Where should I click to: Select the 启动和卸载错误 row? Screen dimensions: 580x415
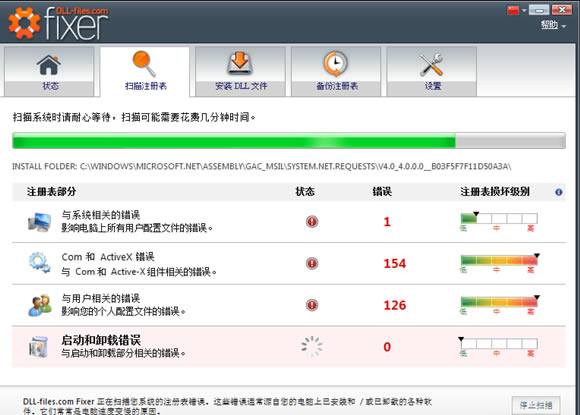tap(289, 347)
